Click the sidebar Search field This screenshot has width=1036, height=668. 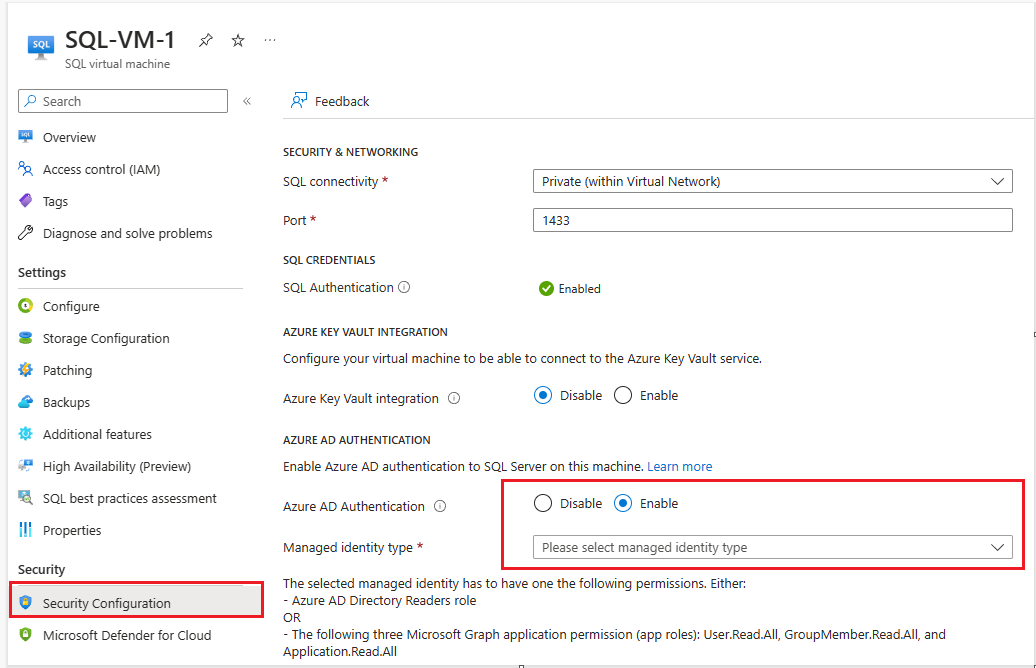[x=123, y=101]
